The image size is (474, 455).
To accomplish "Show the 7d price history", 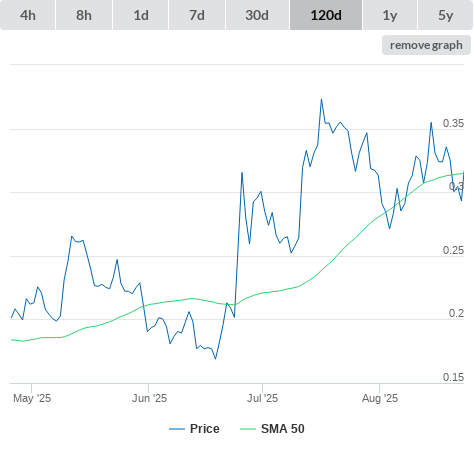I will tap(197, 15).
